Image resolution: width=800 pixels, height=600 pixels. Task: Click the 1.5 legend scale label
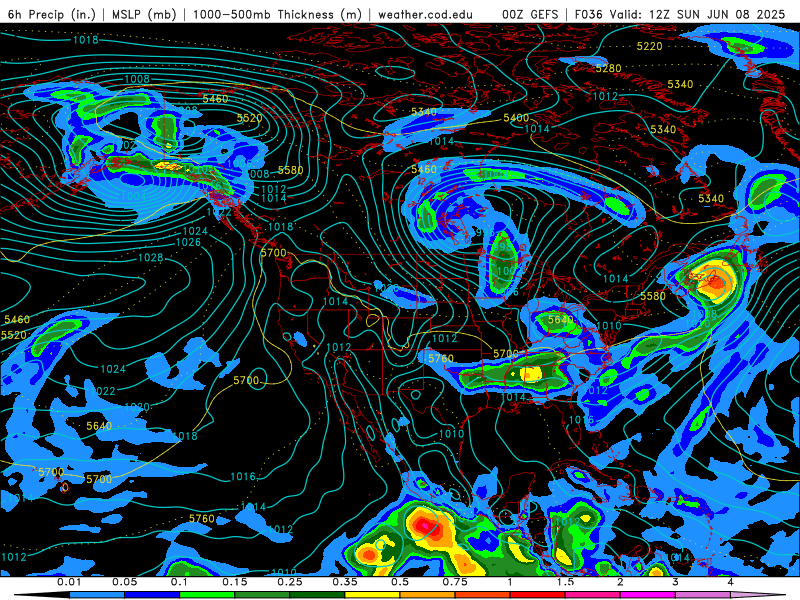(x=565, y=582)
